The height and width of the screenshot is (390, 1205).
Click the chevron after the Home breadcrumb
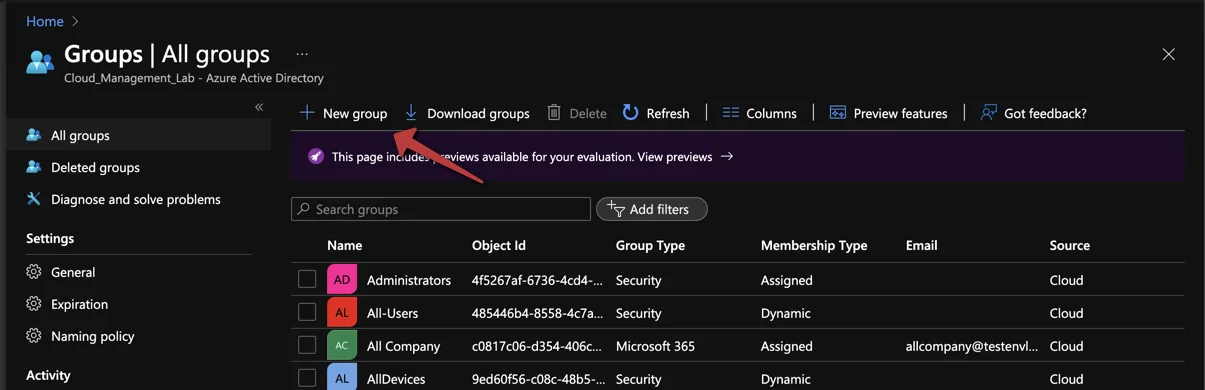(76, 21)
